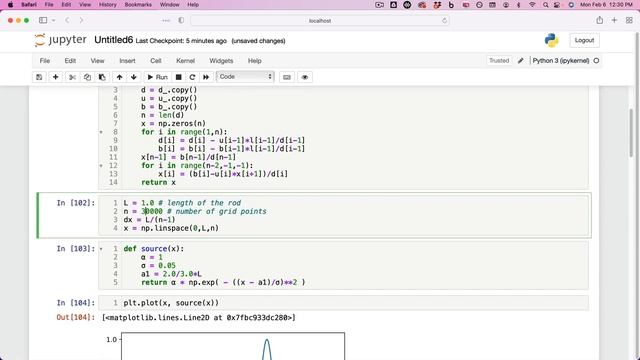Open the File menu in Jupyter
640x360 pixels.
pos(45,61)
